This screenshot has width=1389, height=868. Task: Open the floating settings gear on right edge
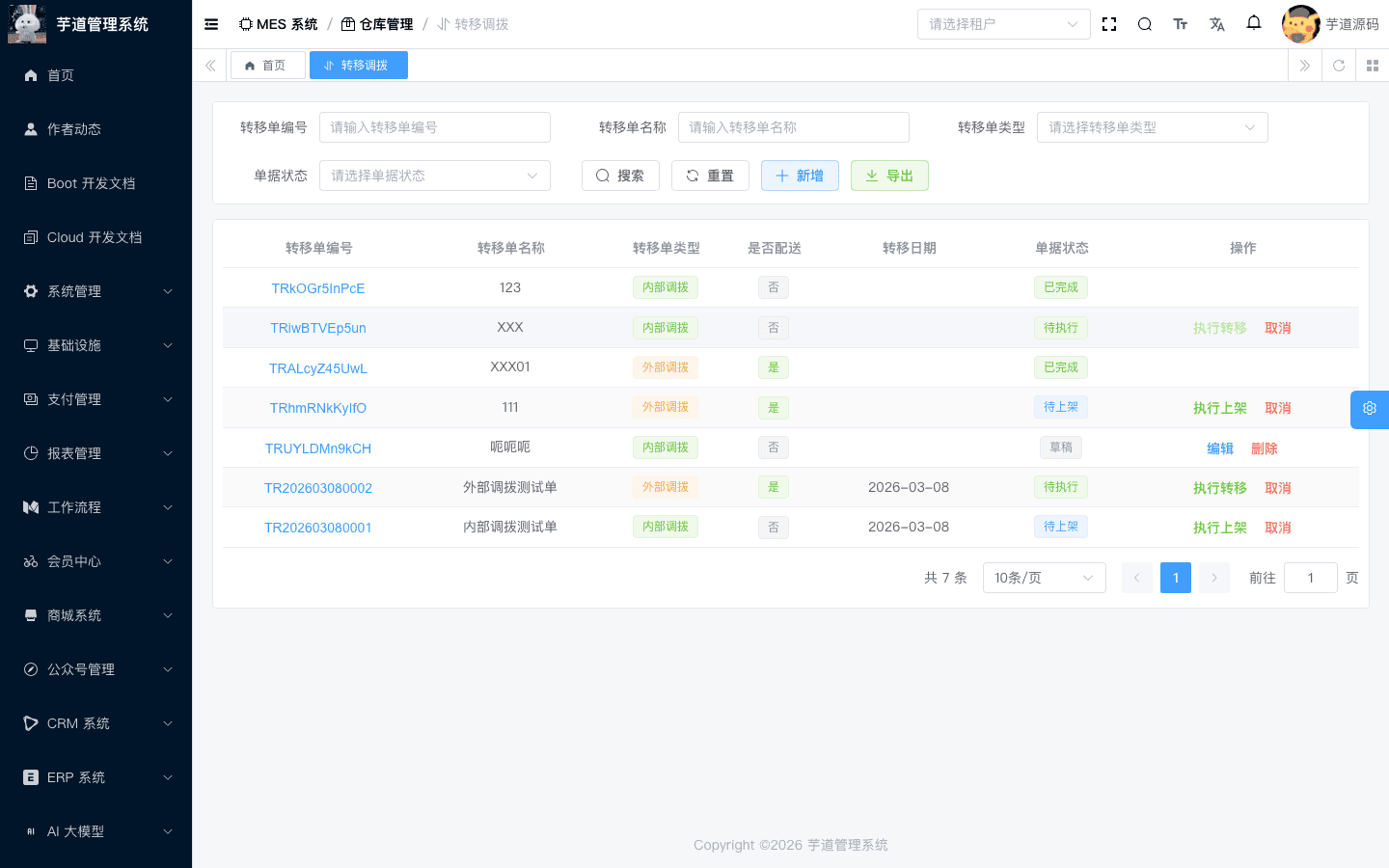1370,409
